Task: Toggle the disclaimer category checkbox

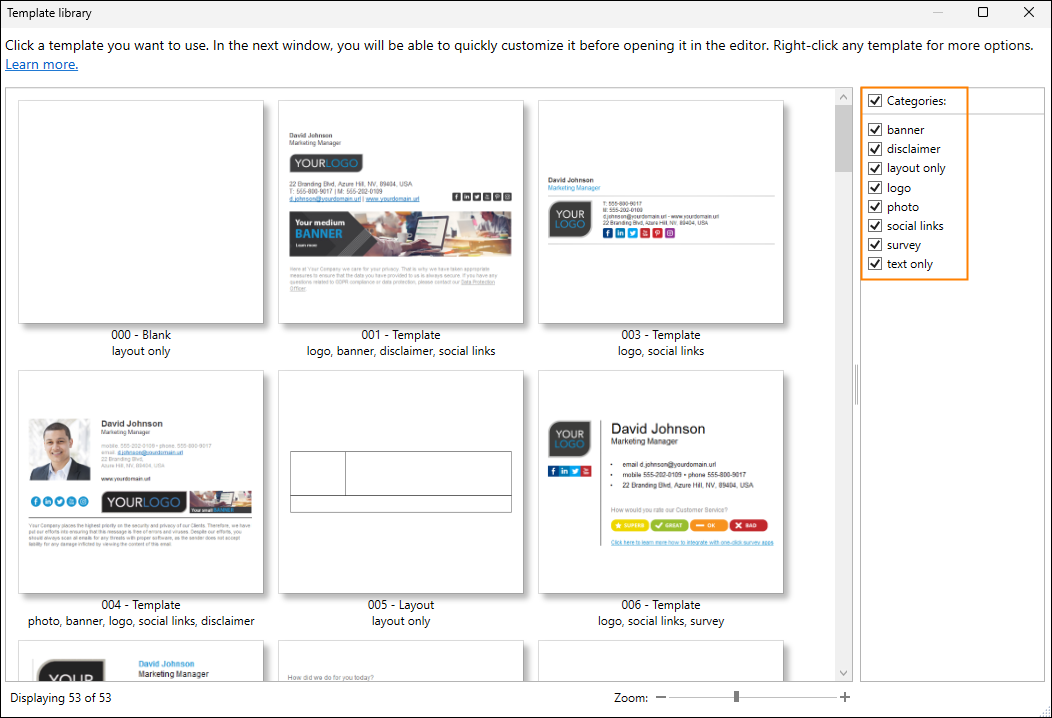Action: click(875, 149)
